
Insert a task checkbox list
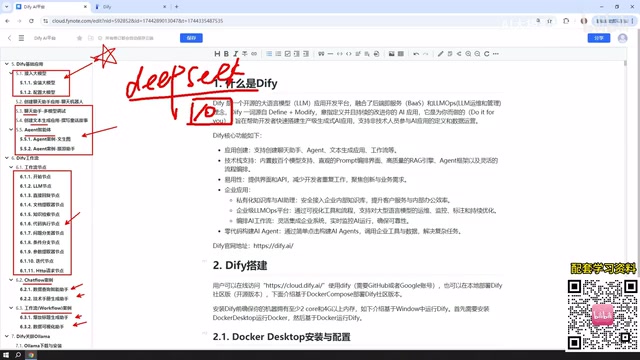point(287,54)
